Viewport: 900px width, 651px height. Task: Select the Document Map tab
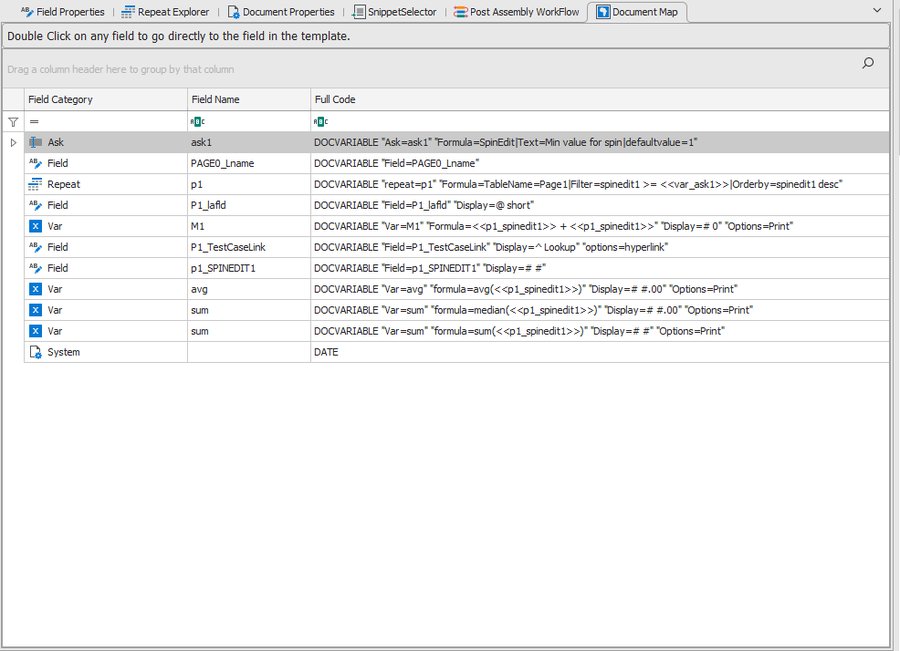pos(637,11)
